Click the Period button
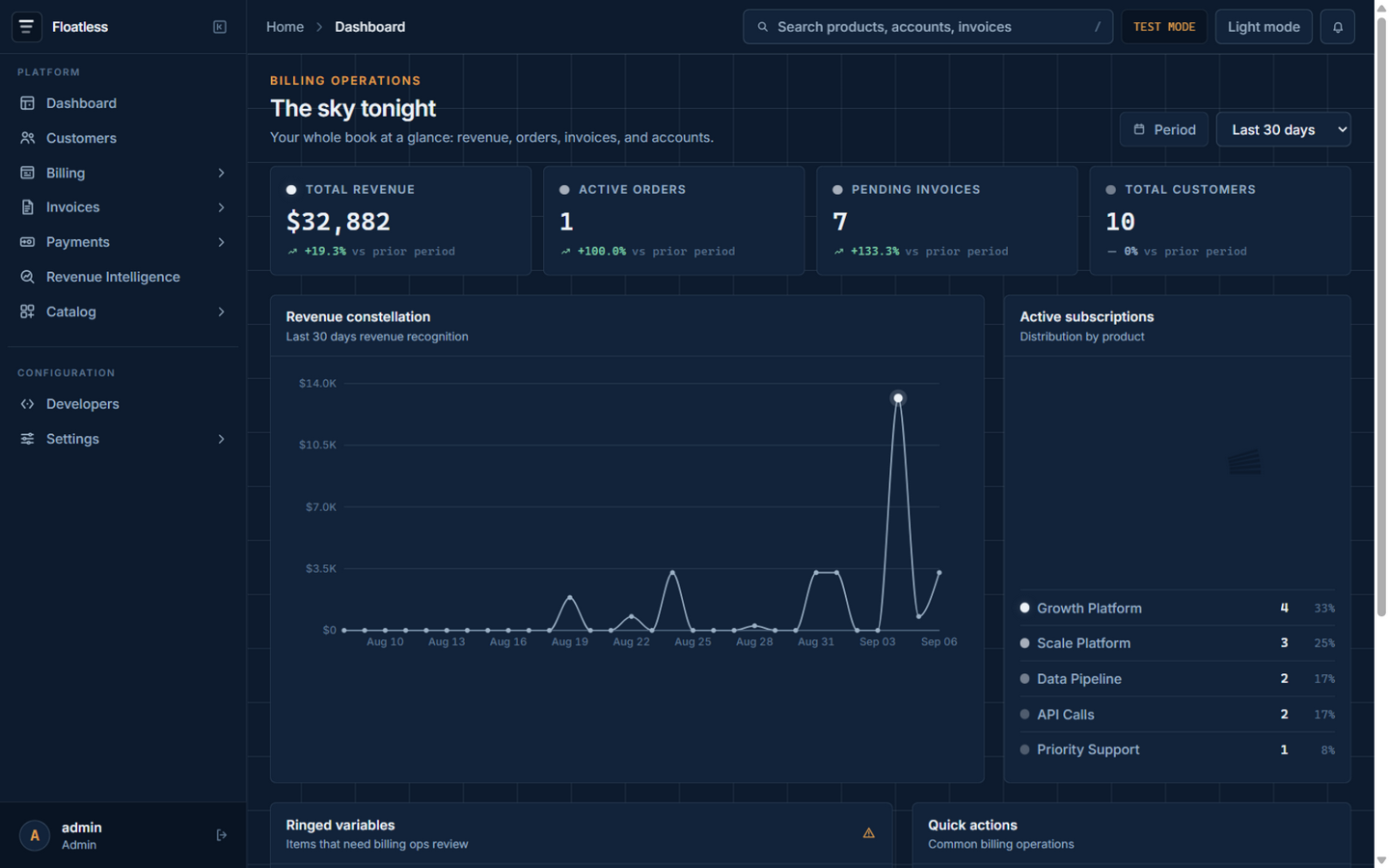 pyautogui.click(x=1164, y=129)
